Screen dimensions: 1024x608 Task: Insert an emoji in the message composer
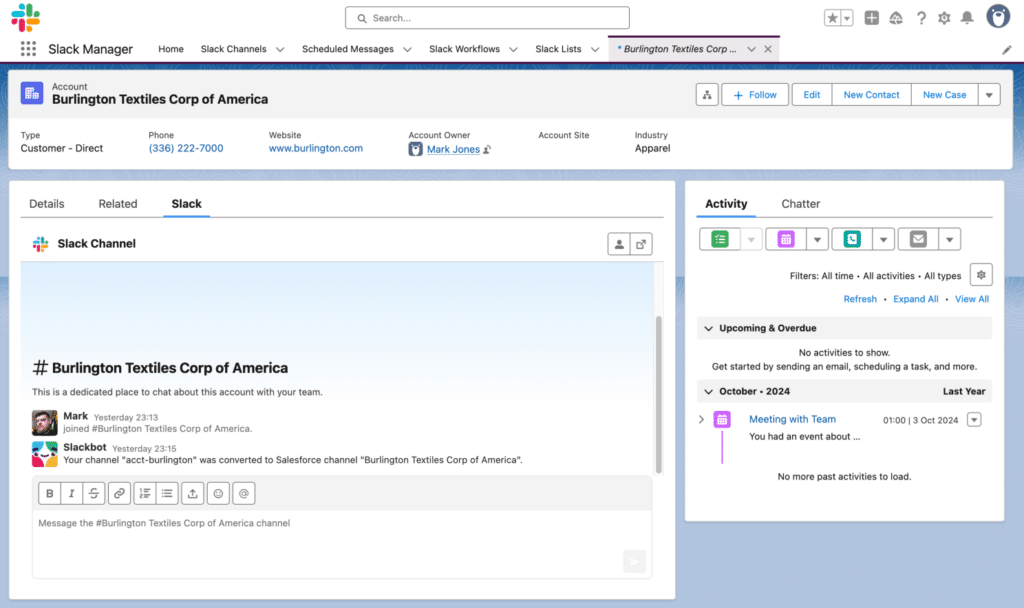(218, 494)
